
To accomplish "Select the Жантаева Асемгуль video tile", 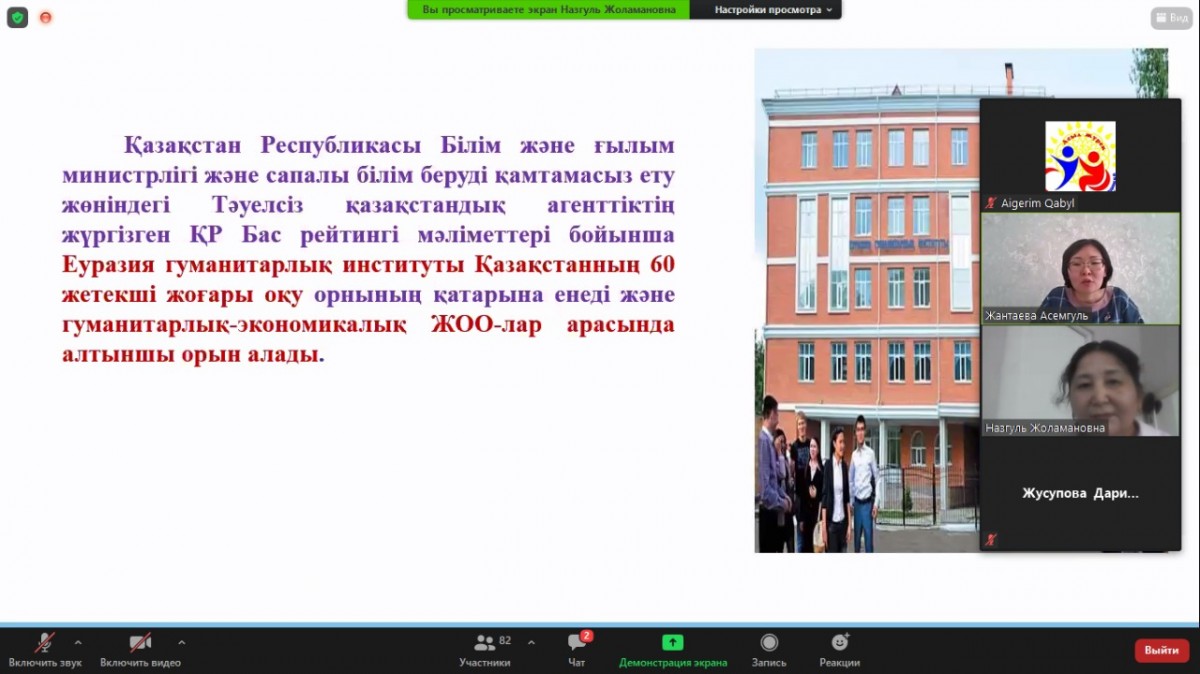I will (x=1080, y=268).
